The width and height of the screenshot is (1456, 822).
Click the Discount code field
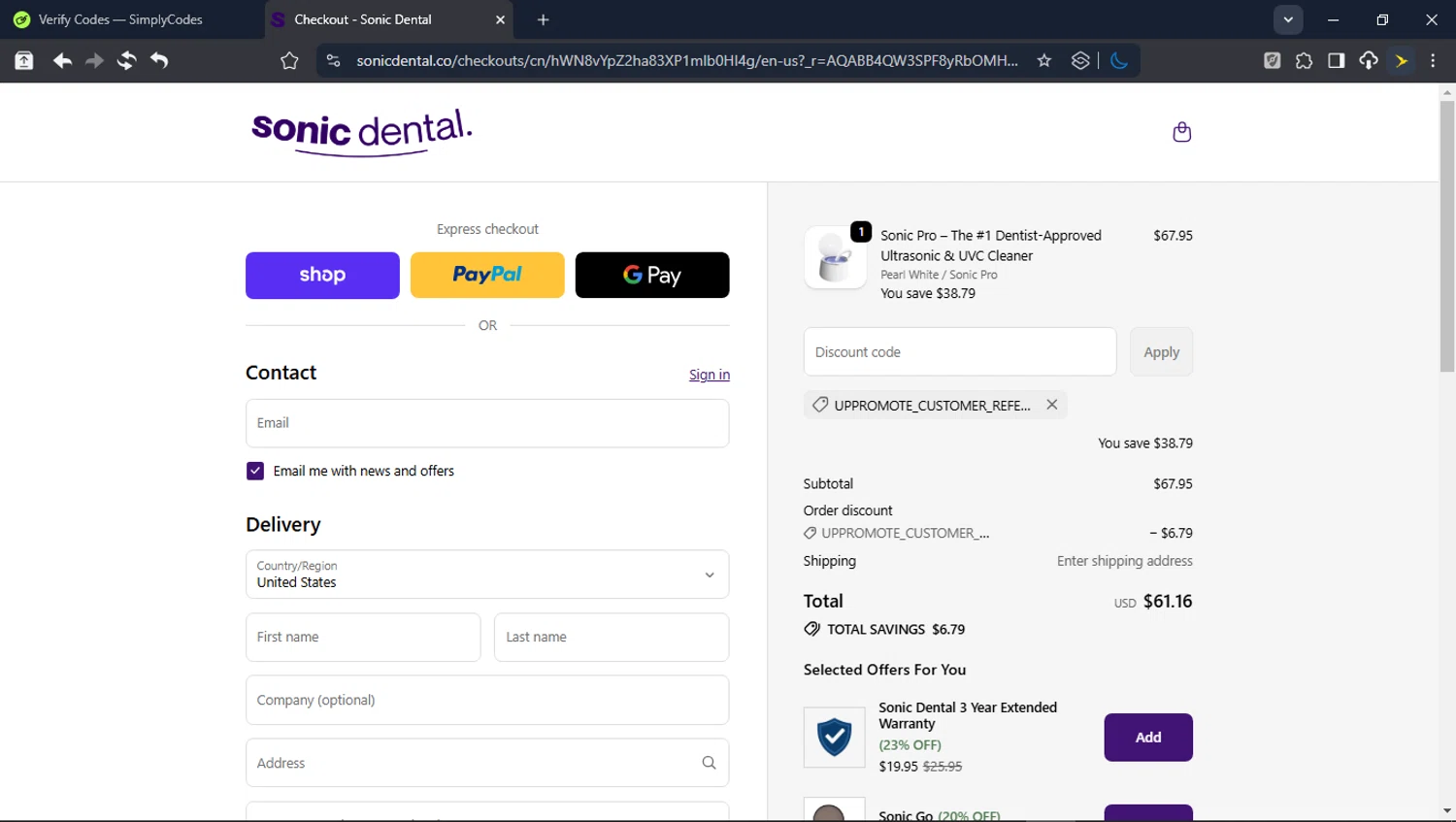coord(960,352)
